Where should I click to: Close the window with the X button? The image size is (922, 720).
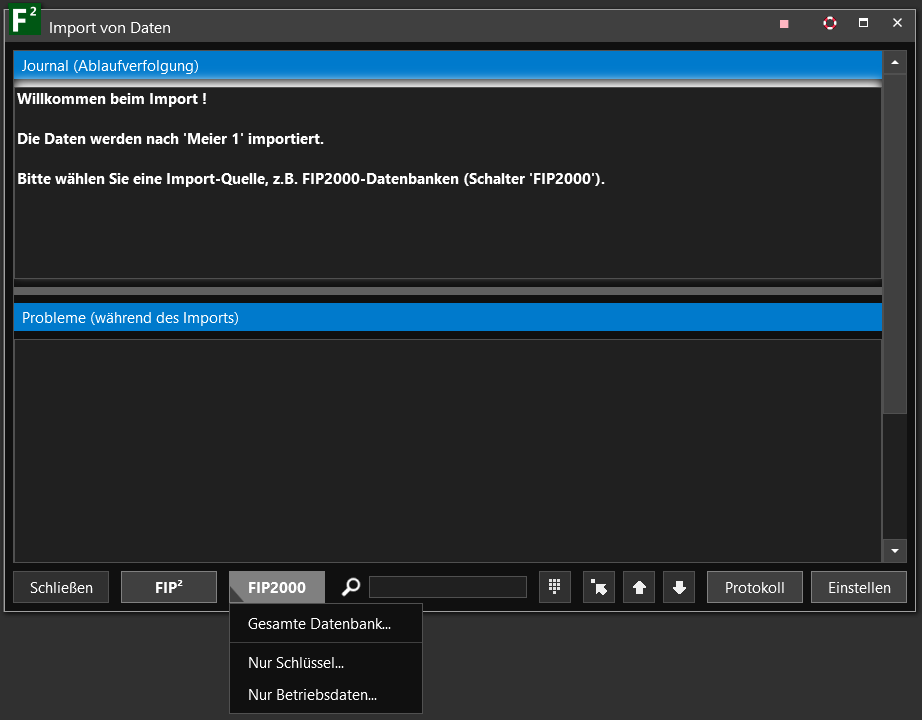click(x=897, y=23)
